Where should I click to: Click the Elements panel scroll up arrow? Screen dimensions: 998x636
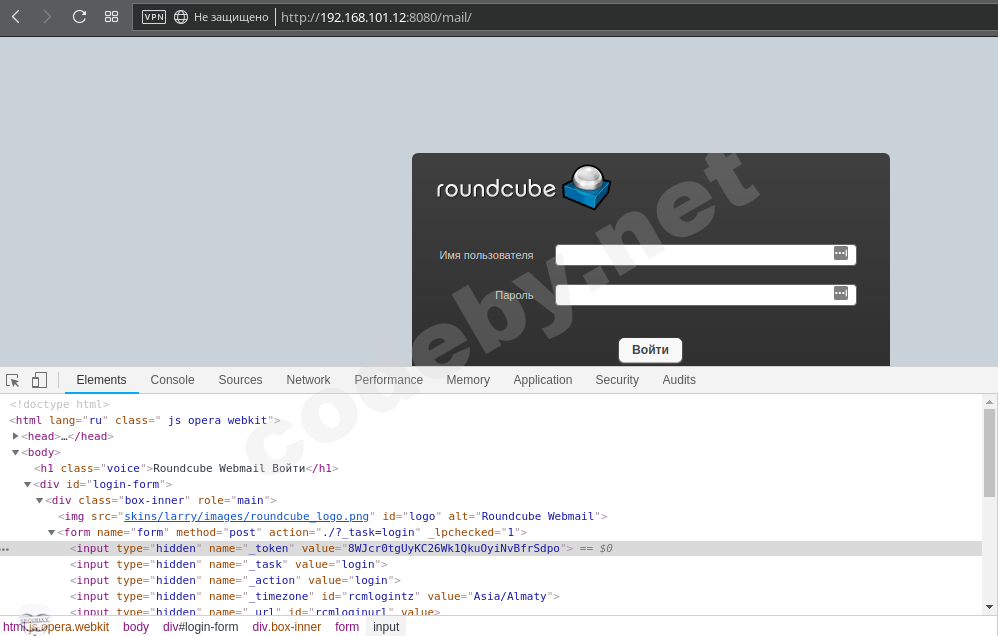989,402
